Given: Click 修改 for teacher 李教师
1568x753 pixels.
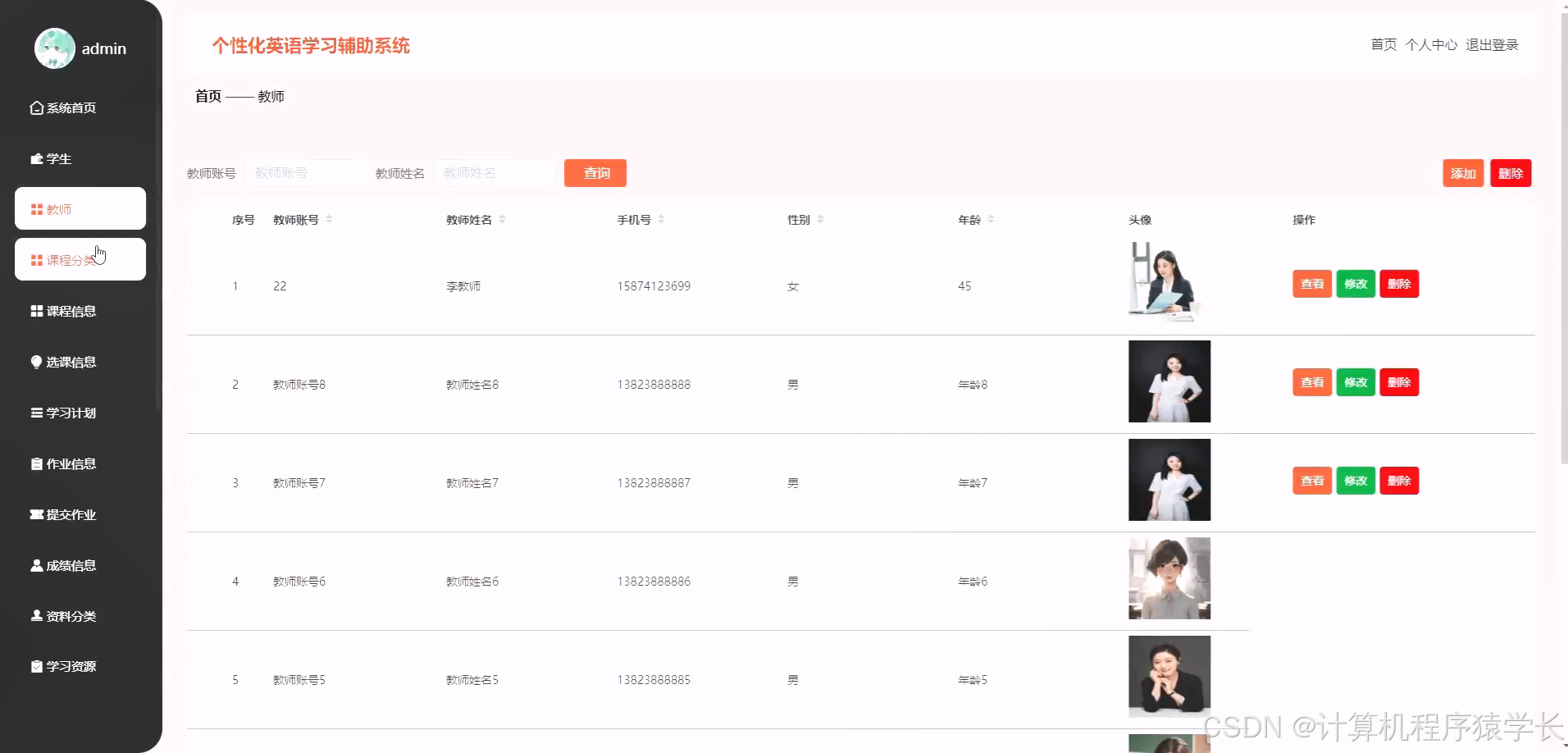Looking at the screenshot, I should click(x=1356, y=284).
